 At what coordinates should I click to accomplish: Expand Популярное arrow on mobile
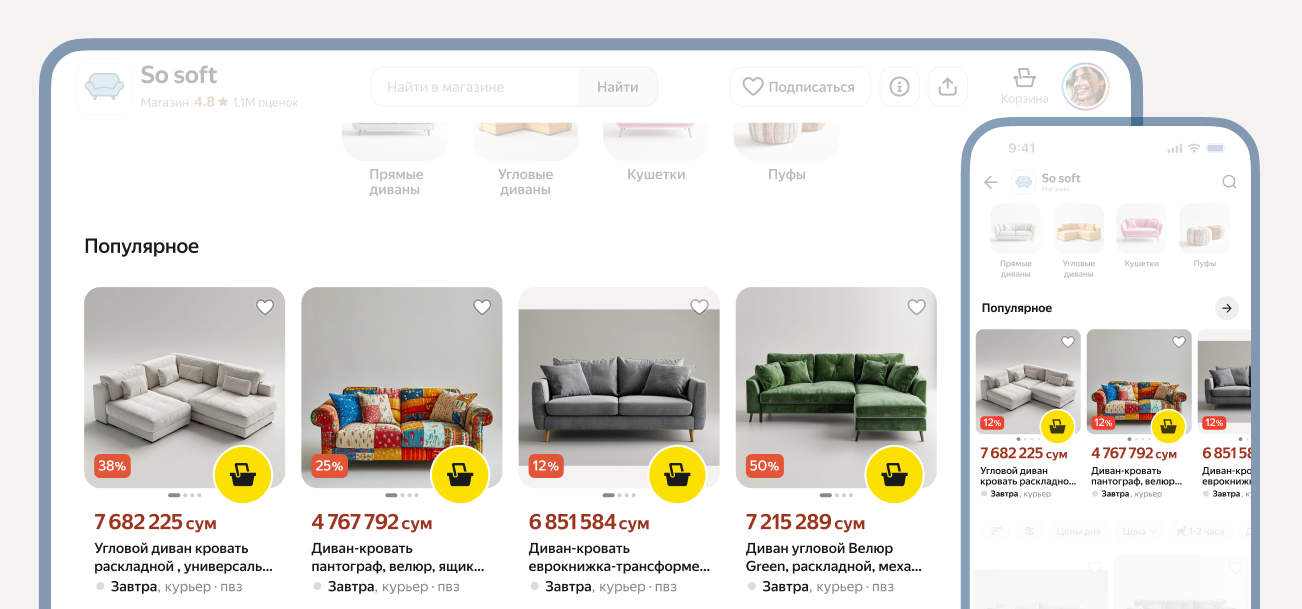tap(1226, 308)
